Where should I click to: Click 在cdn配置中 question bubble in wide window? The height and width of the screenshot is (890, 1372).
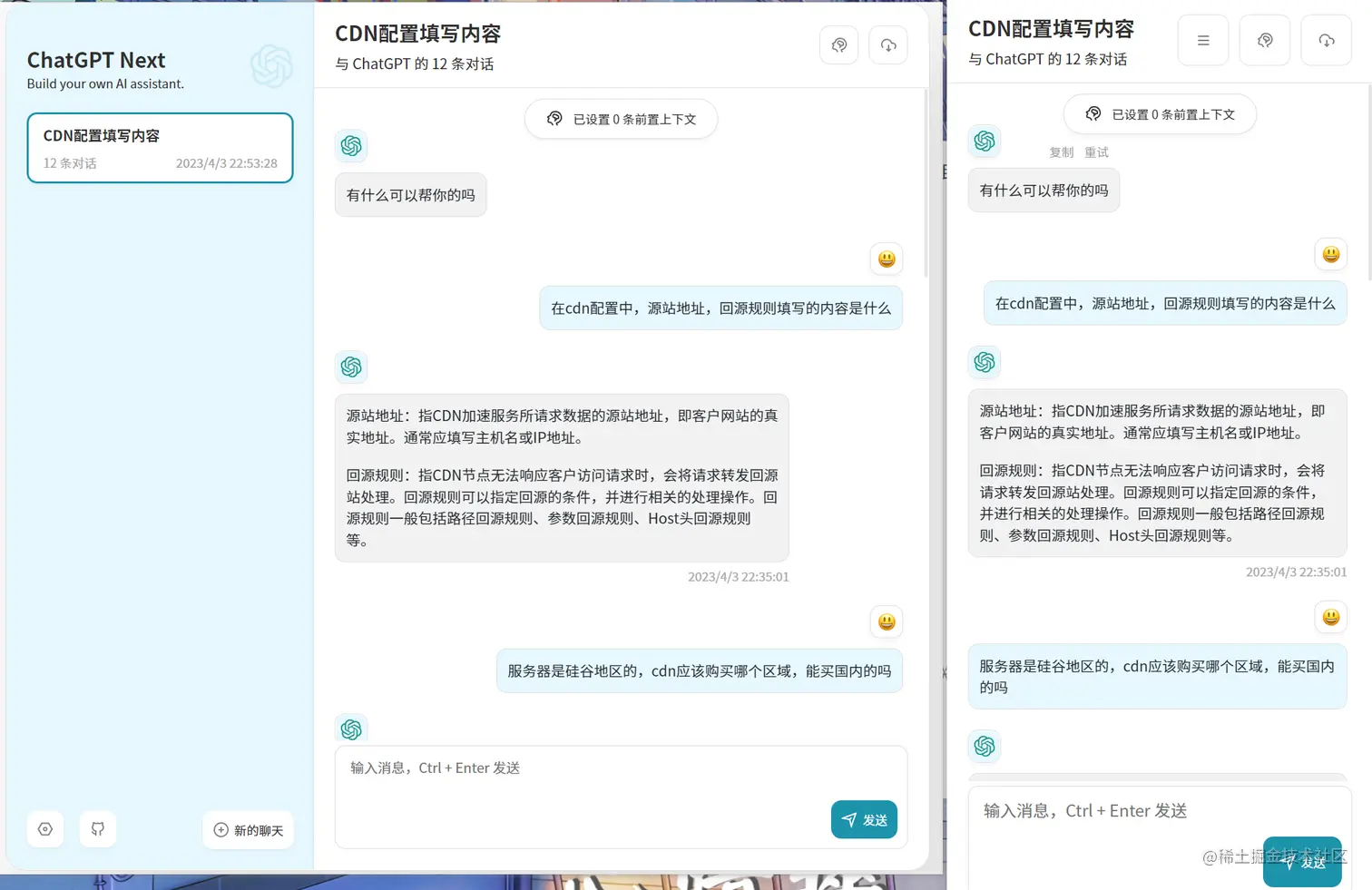click(x=720, y=308)
